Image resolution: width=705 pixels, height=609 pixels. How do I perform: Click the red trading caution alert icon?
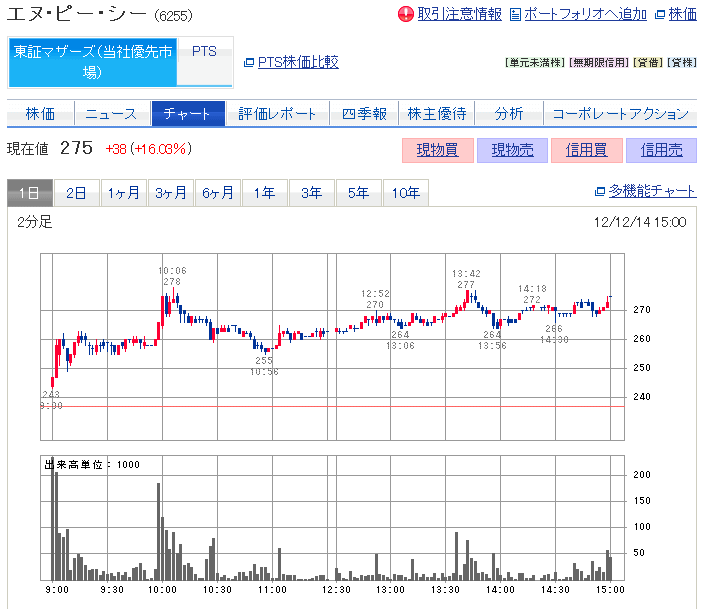[x=405, y=14]
